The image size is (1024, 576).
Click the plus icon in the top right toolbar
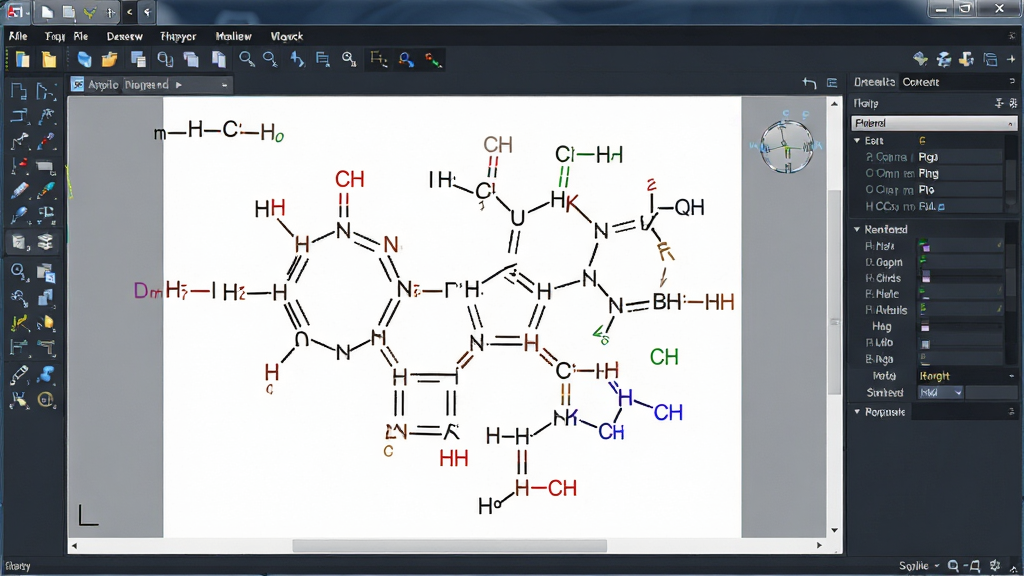tap(1011, 59)
